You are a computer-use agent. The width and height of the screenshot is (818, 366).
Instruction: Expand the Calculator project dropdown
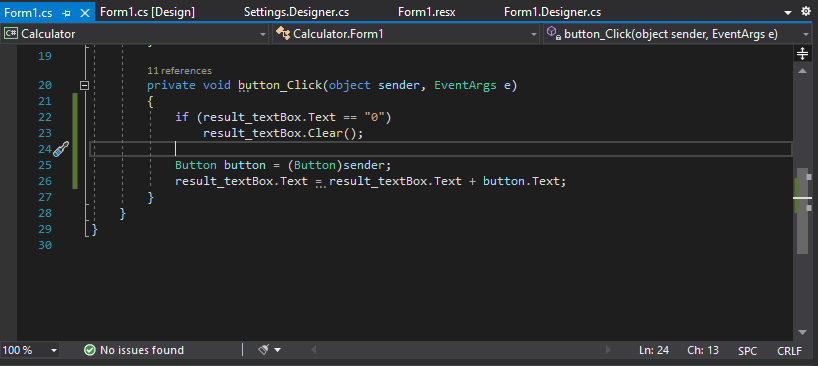point(263,34)
